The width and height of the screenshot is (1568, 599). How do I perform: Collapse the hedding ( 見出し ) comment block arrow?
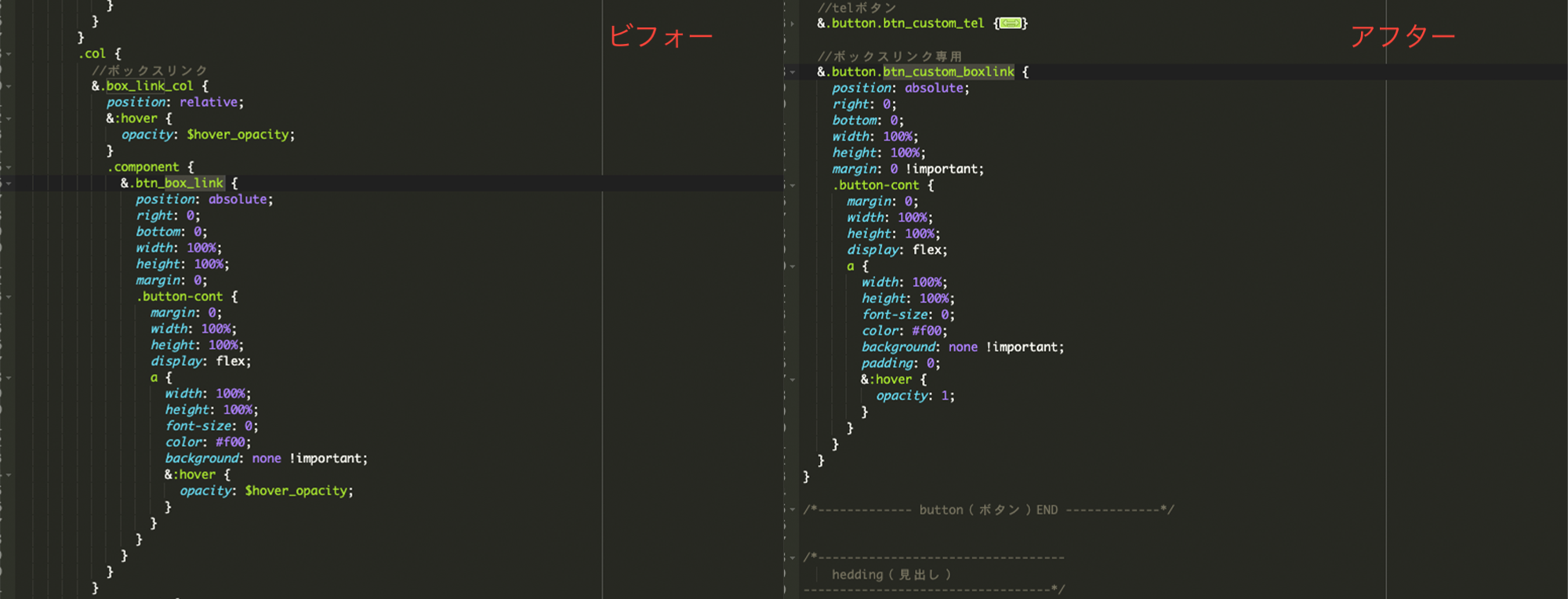point(793,558)
